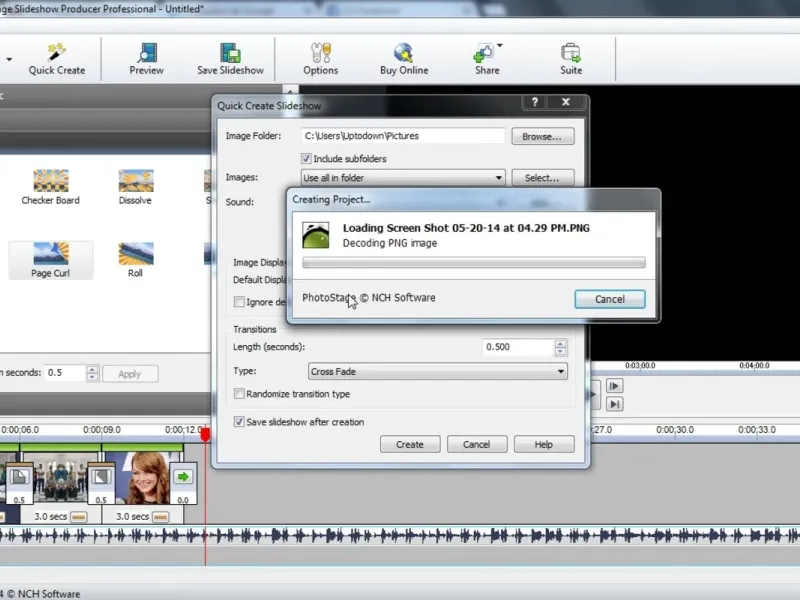Click the Share icon's dropdown arrow
Image resolution: width=800 pixels, height=600 pixels.
[x=500, y=45]
